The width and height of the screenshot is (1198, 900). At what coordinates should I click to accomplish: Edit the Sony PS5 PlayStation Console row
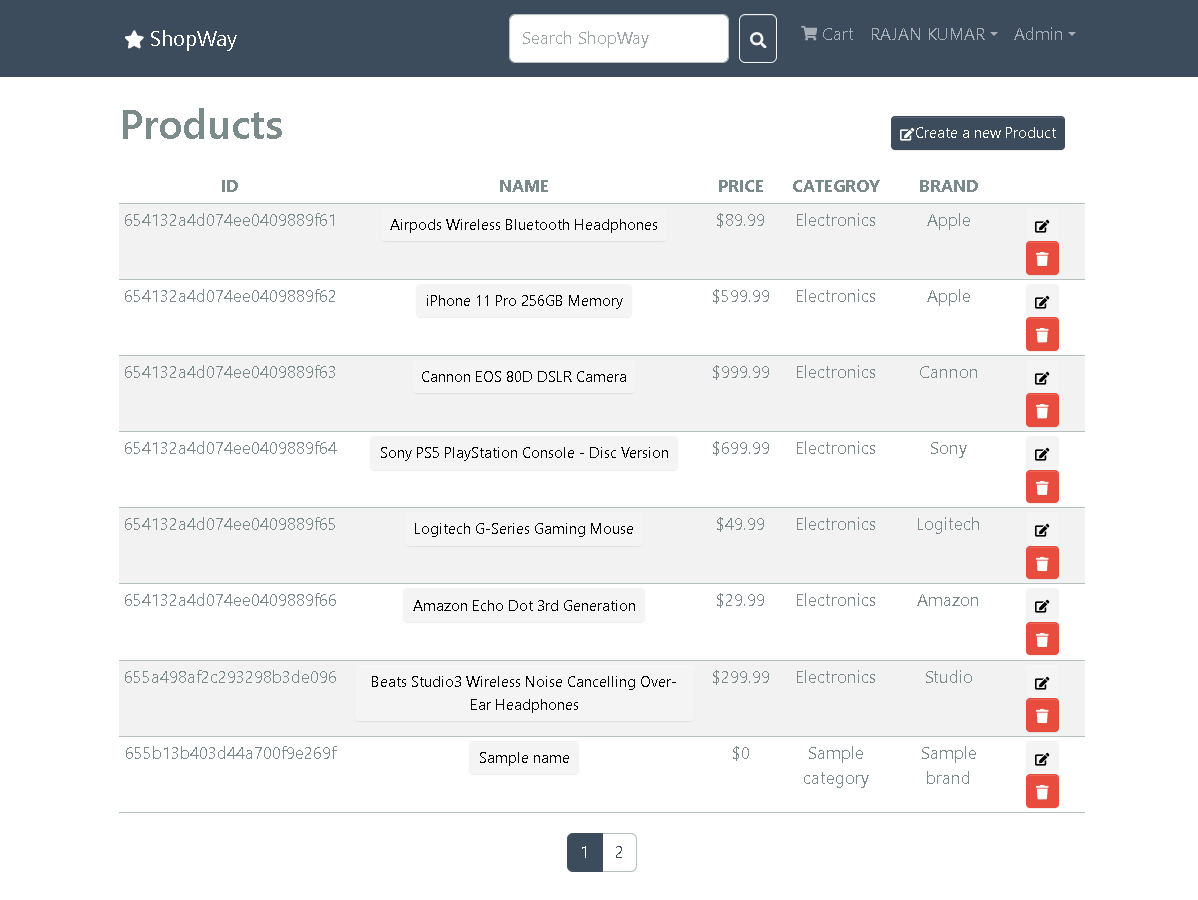tap(1041, 454)
